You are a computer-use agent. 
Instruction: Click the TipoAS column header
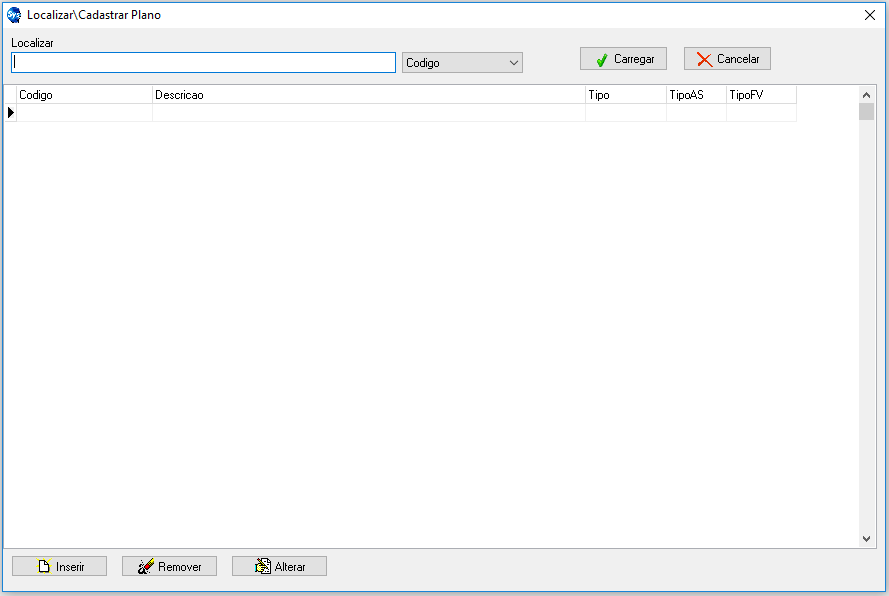coord(695,95)
